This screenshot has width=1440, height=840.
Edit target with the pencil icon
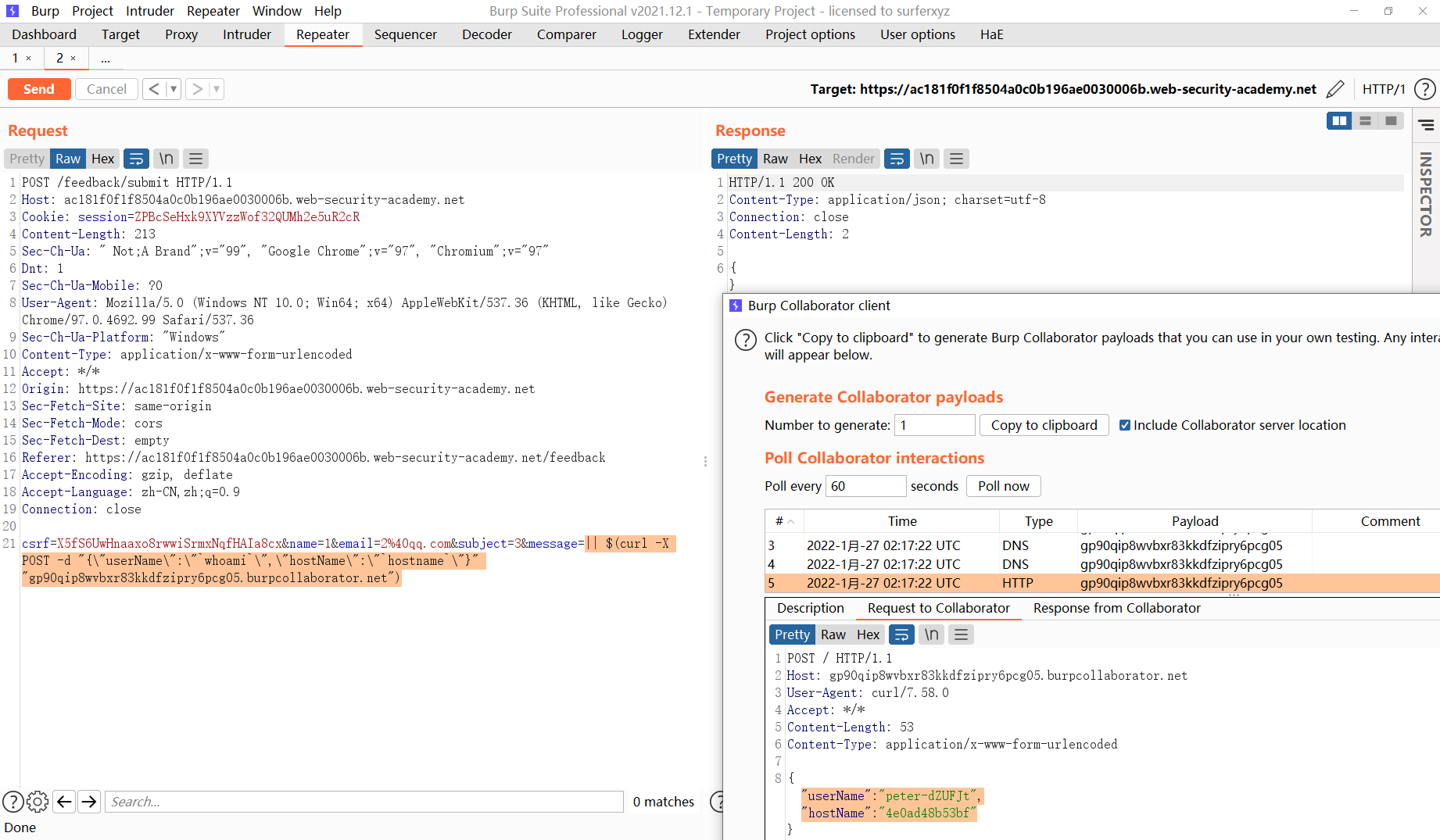(x=1335, y=89)
